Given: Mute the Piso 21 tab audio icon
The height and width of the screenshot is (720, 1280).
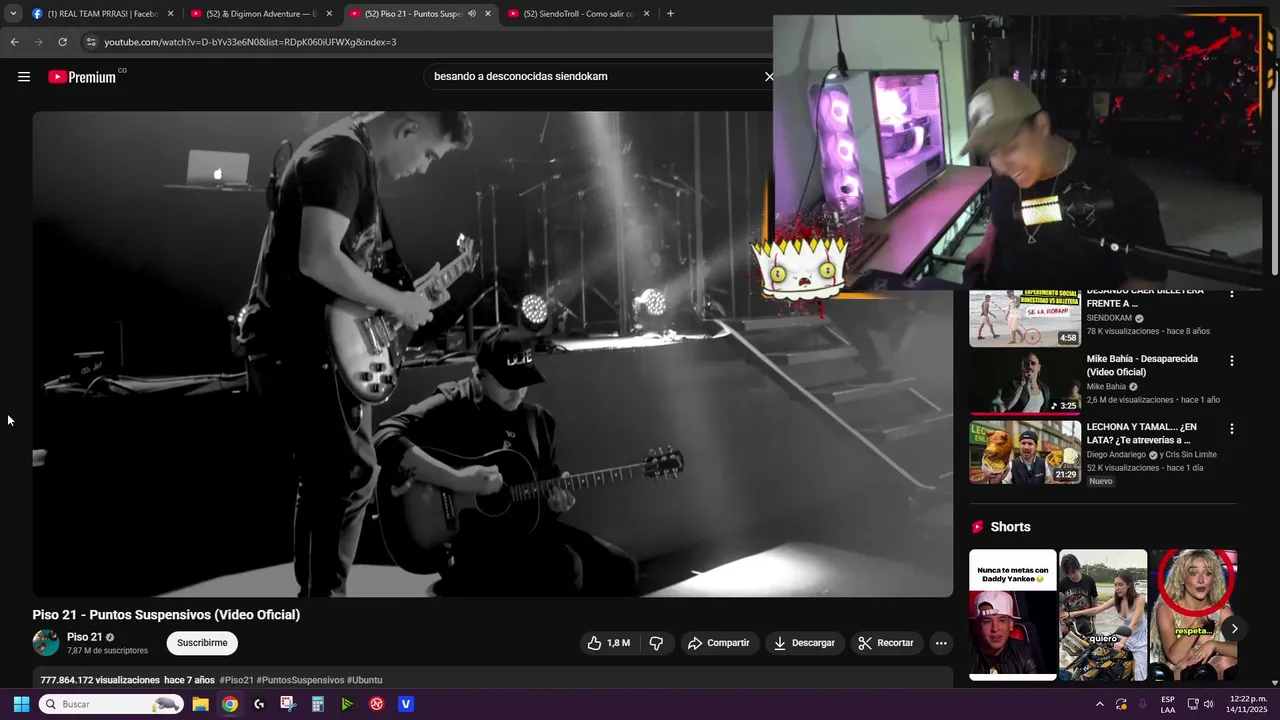Looking at the screenshot, I should tap(472, 14).
